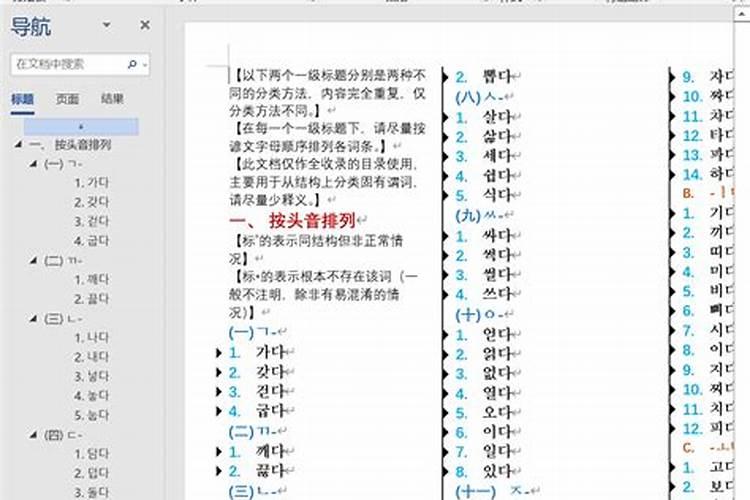Click the magnifier search icon
The width and height of the screenshot is (750, 500).
132,64
